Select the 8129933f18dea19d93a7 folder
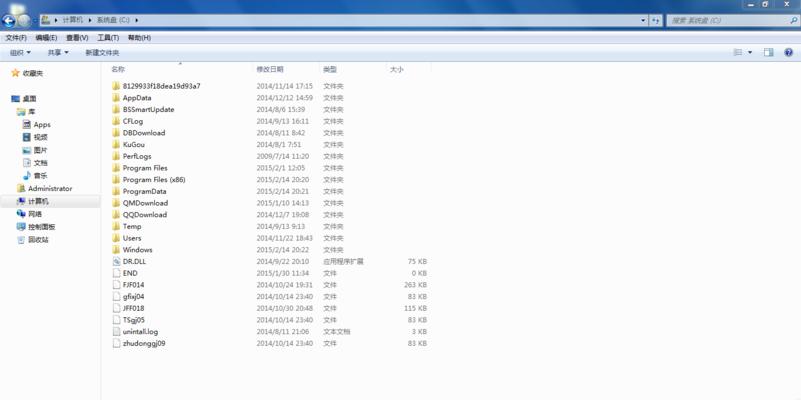 [x=161, y=86]
